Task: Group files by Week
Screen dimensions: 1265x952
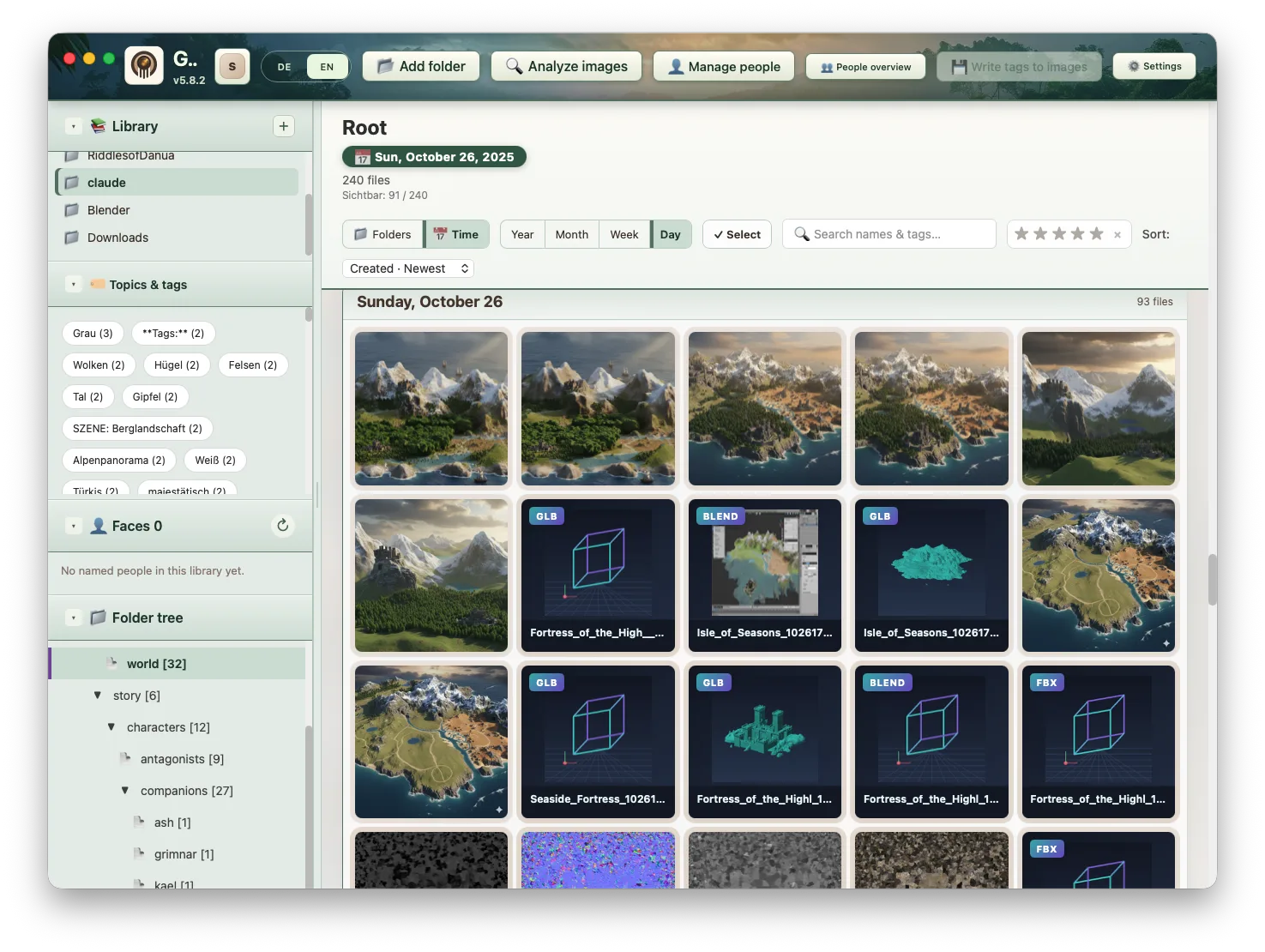Action: click(624, 234)
